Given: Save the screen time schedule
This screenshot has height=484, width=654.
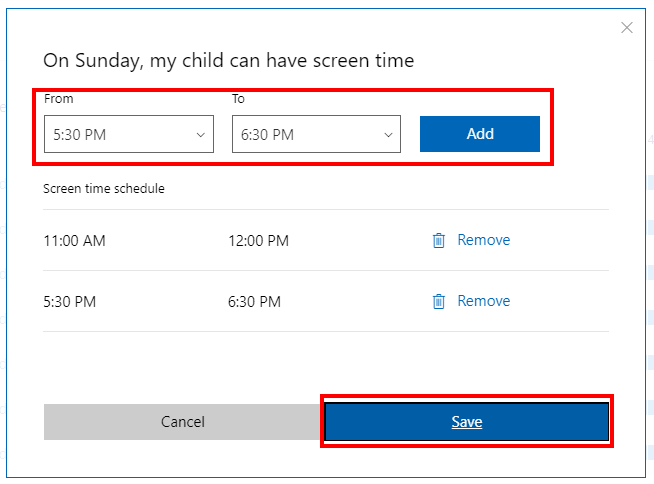Looking at the screenshot, I should point(467,422).
